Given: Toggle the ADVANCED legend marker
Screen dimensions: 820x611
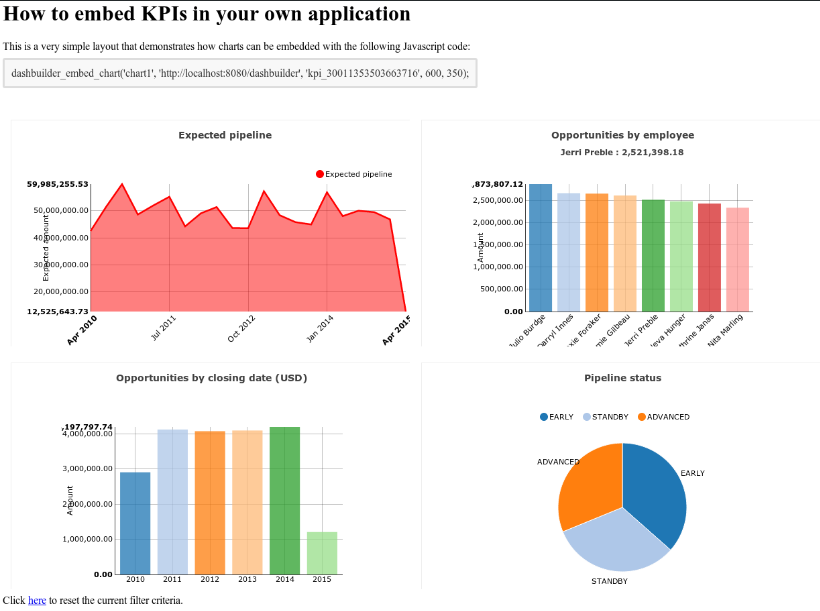Looking at the screenshot, I should [x=641, y=416].
